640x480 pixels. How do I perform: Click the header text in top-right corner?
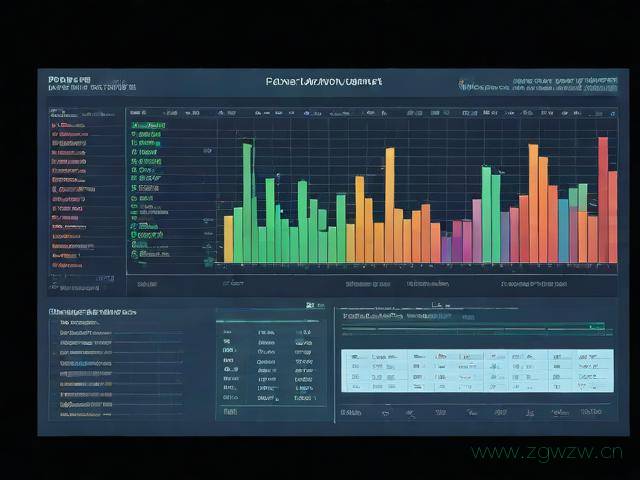(x=564, y=81)
